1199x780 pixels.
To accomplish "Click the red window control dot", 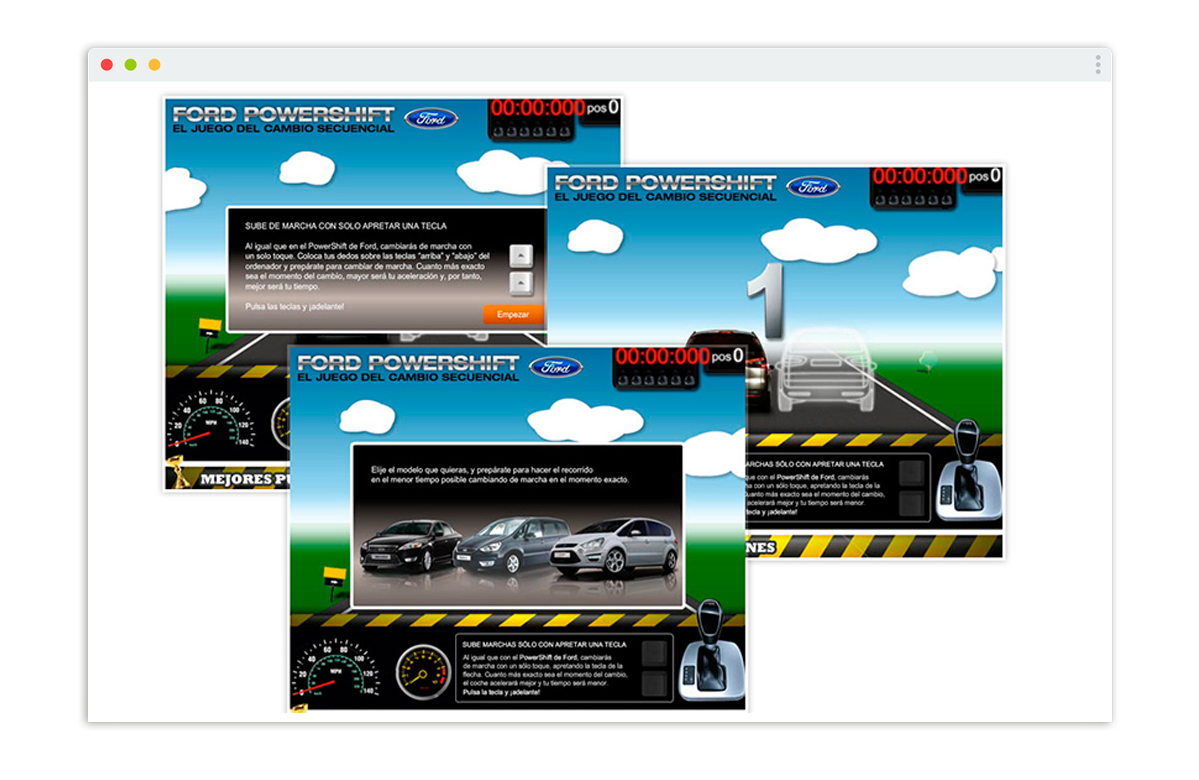I will [107, 65].
